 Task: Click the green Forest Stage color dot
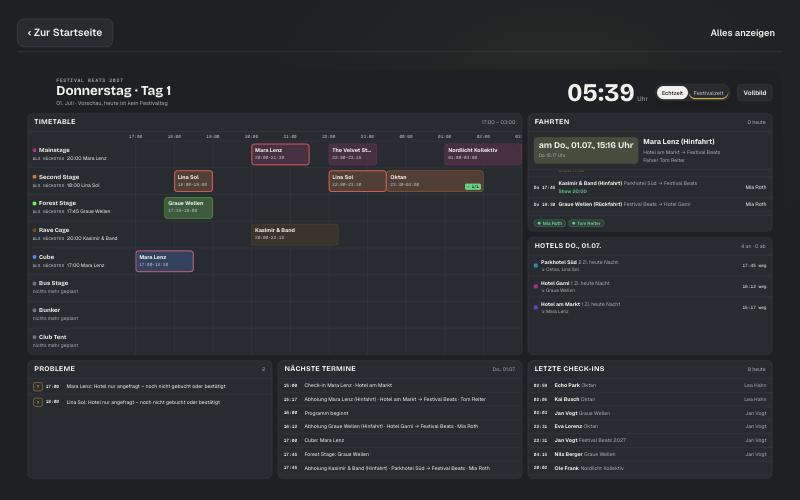(x=35, y=204)
